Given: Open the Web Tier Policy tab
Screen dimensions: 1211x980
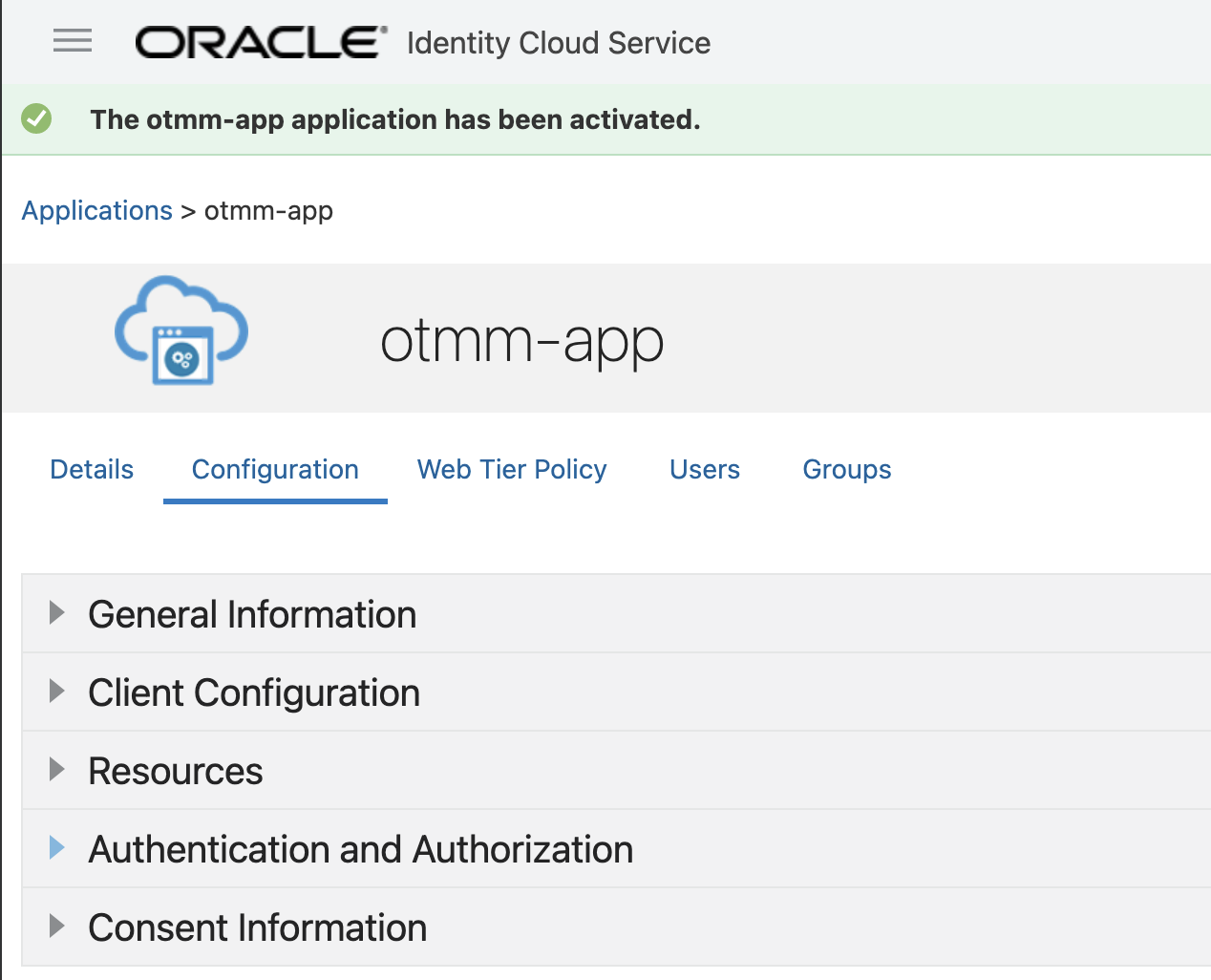Looking at the screenshot, I should [512, 470].
